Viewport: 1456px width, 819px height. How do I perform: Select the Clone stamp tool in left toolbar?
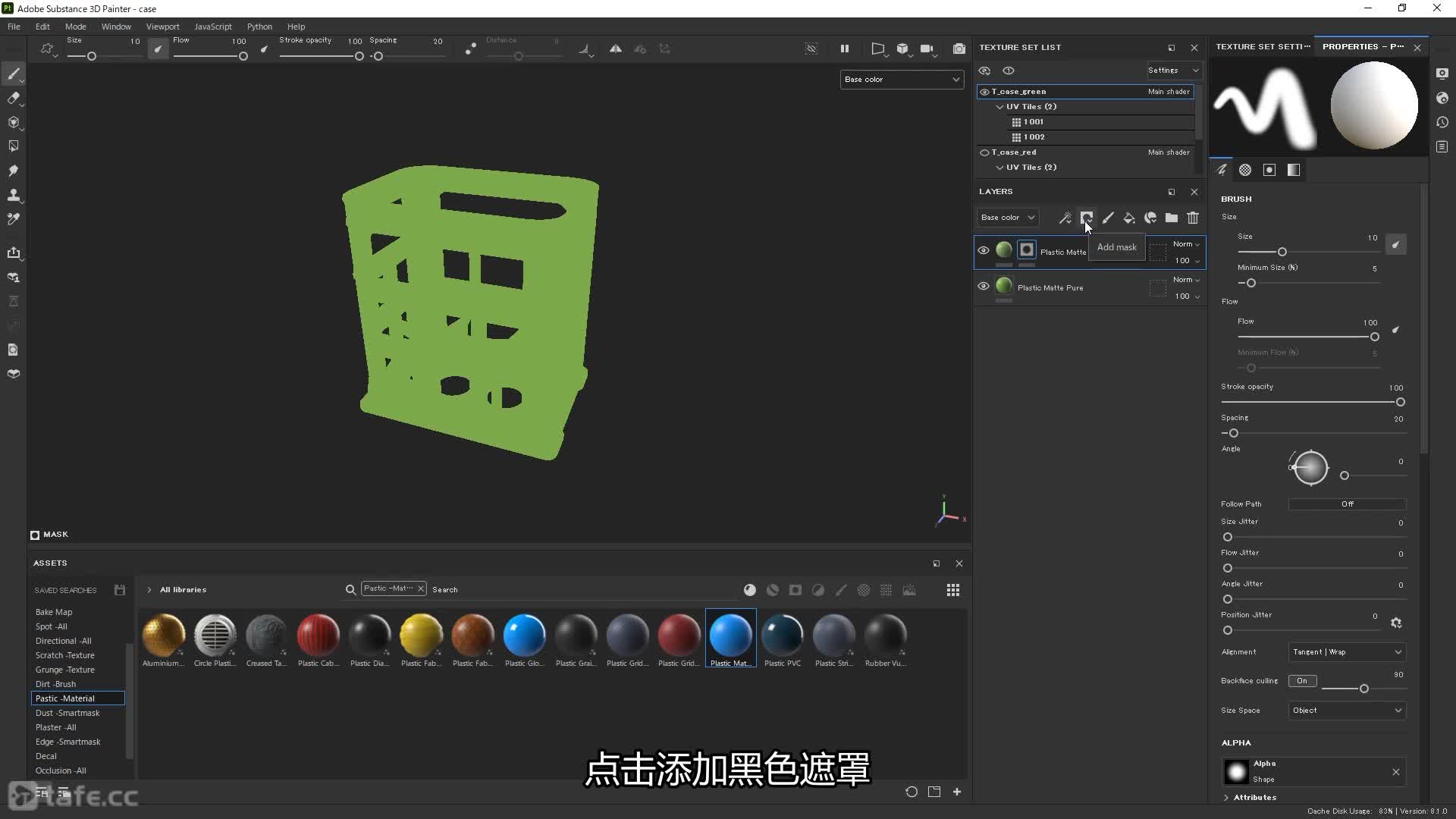point(14,195)
